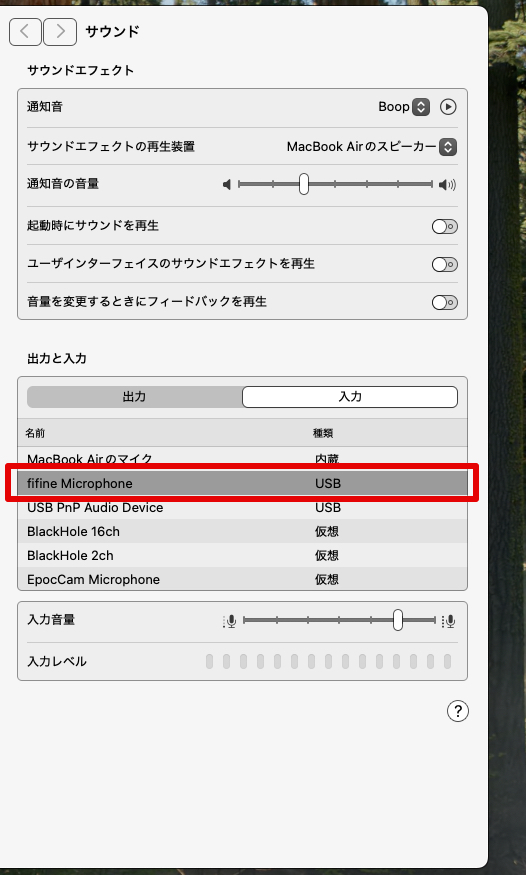Go back with the left chevron button

[x=25, y=32]
